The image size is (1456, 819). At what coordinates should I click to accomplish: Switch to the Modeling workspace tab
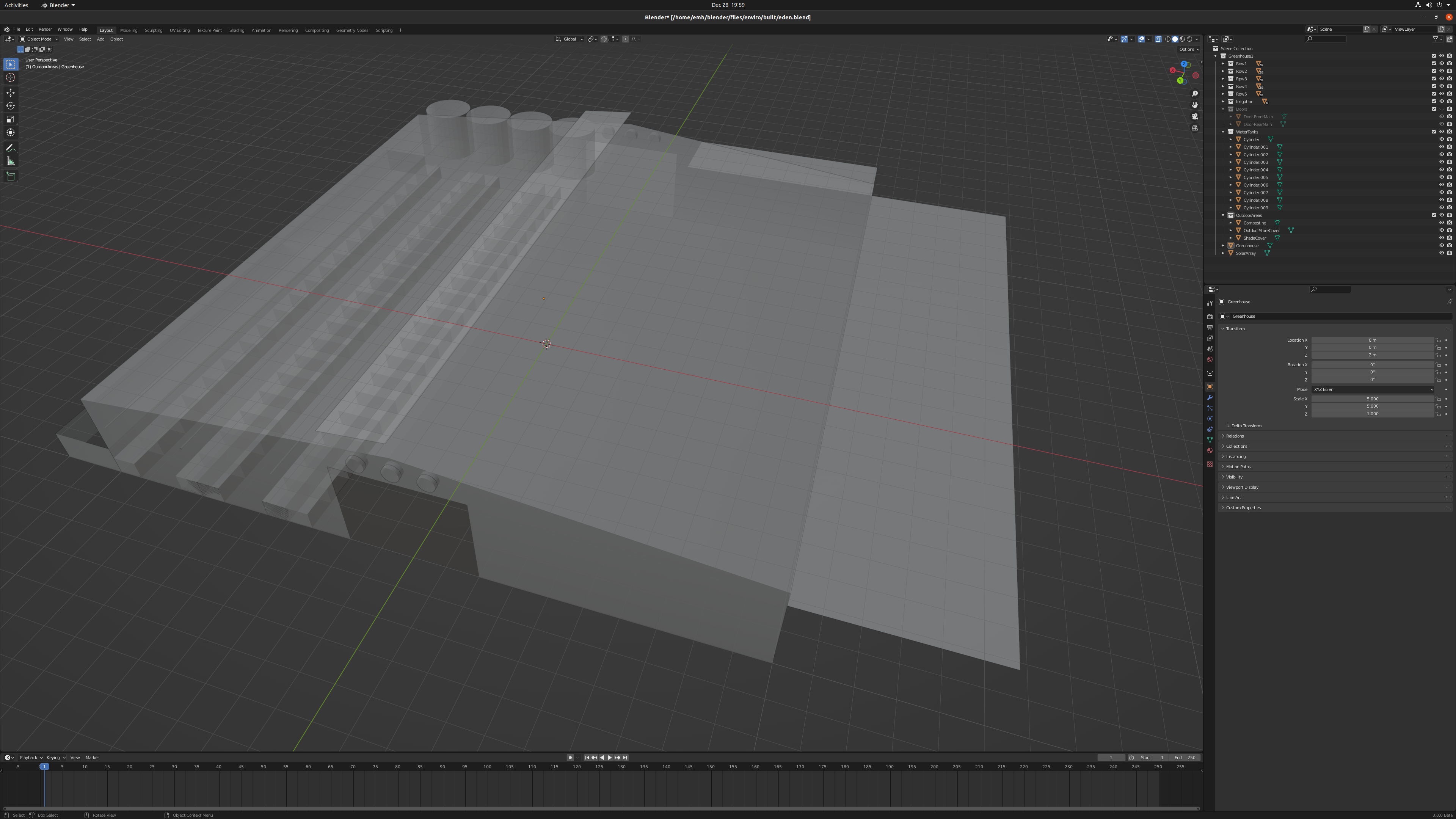[128, 30]
